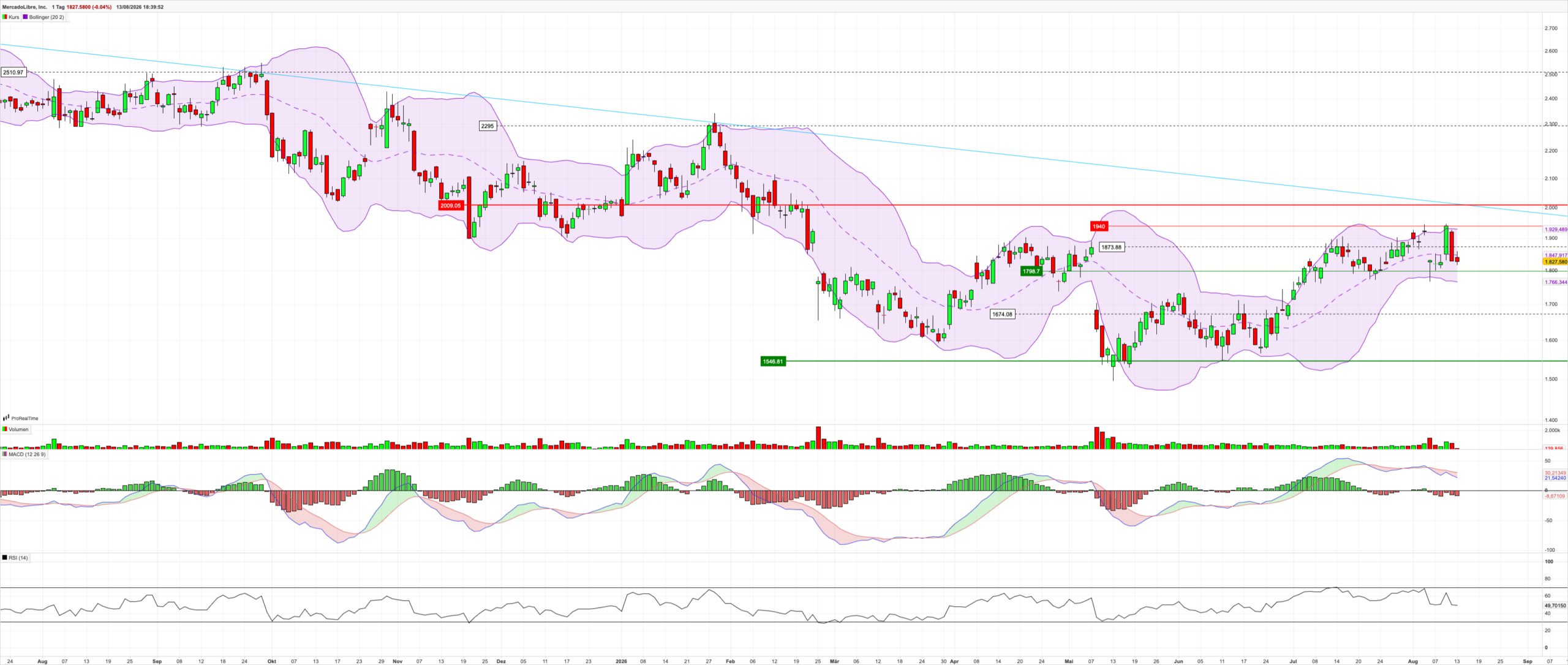Viewport: 1568px width, 665px height.
Task: Click the 13/08/2026 18:39:52 timestamp
Action: 140,7
